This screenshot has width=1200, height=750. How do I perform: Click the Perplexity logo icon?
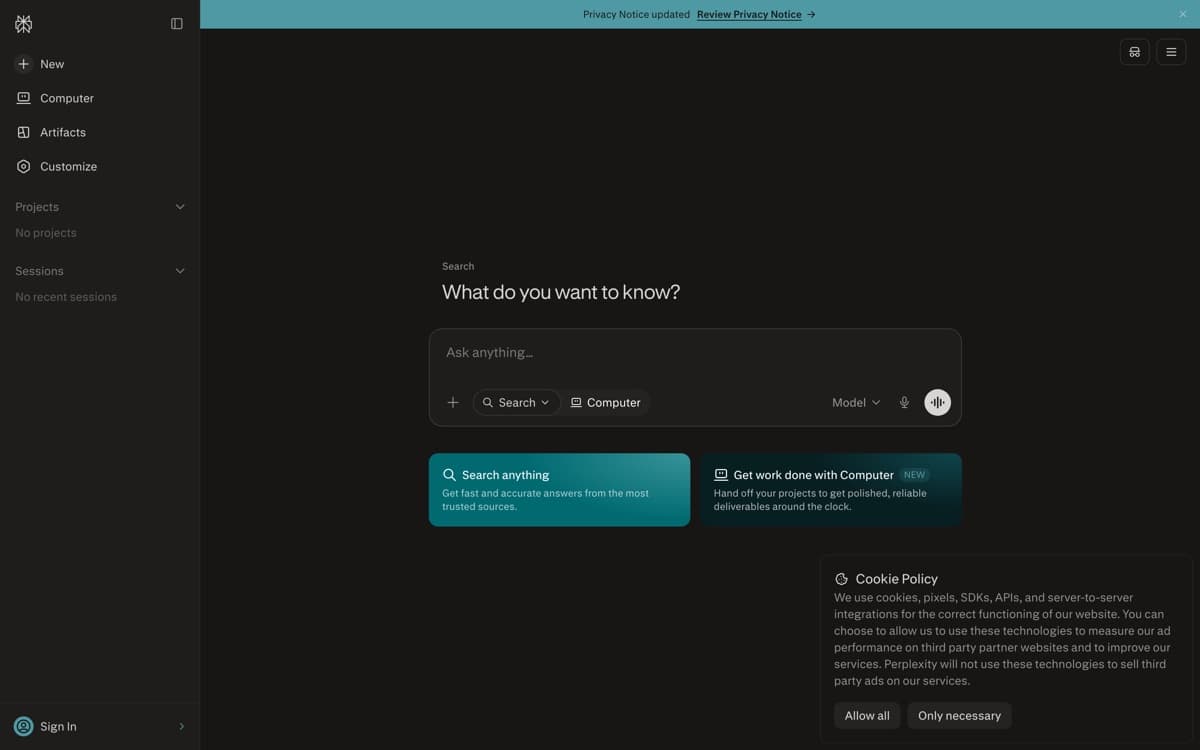click(x=24, y=24)
